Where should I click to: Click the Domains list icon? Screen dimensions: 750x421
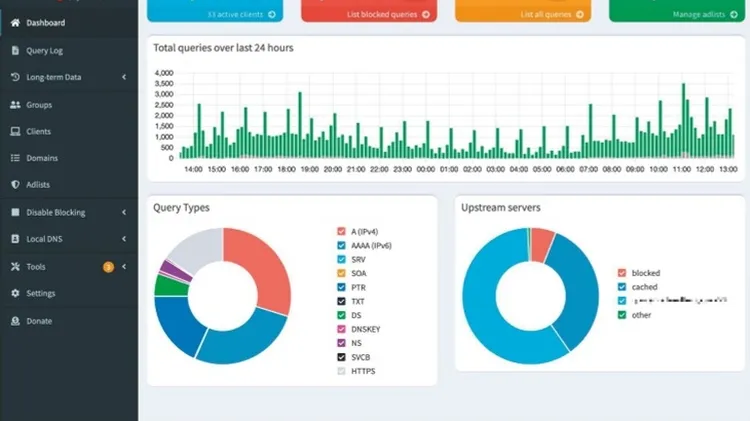tap(15, 158)
